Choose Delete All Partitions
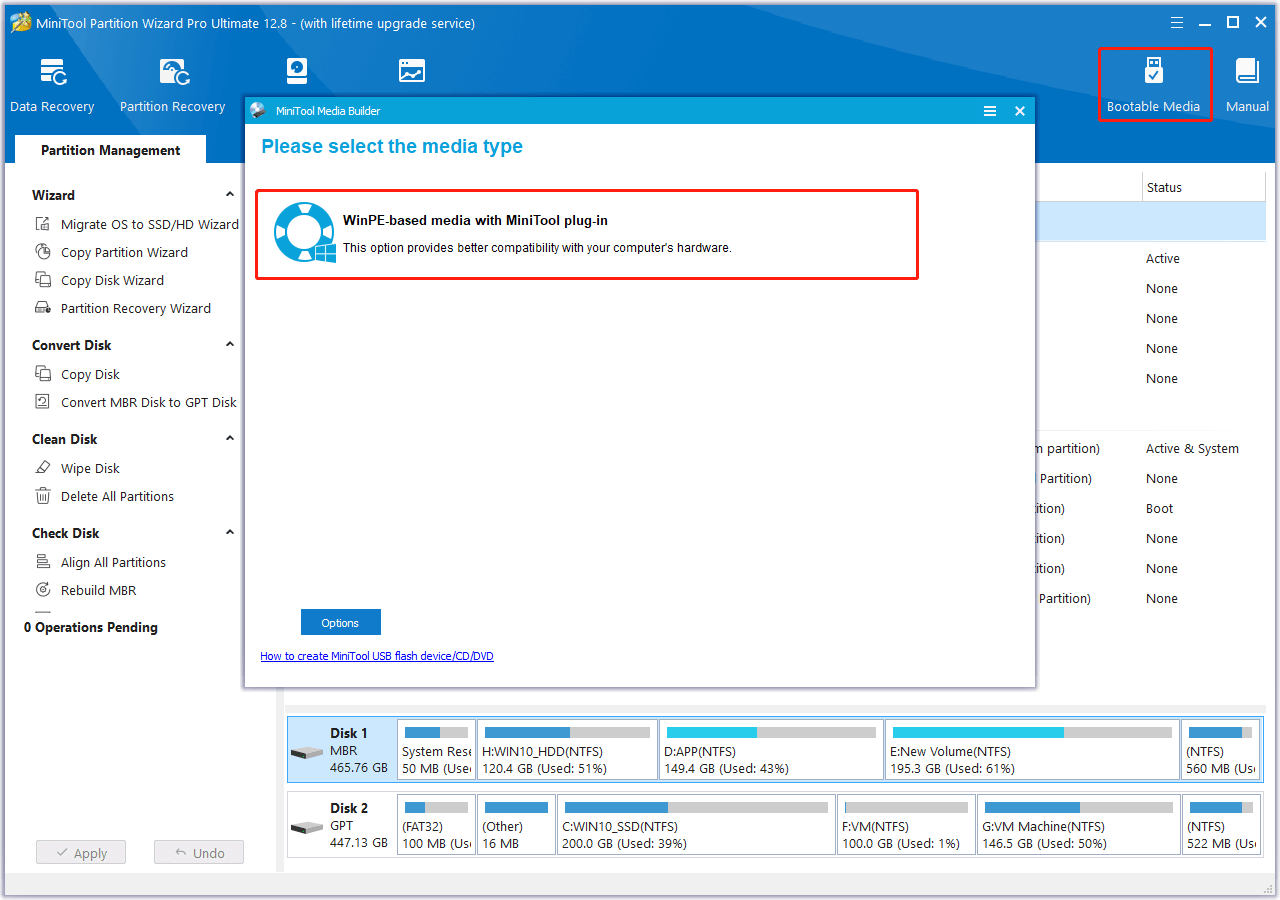1280x900 pixels. [105, 496]
